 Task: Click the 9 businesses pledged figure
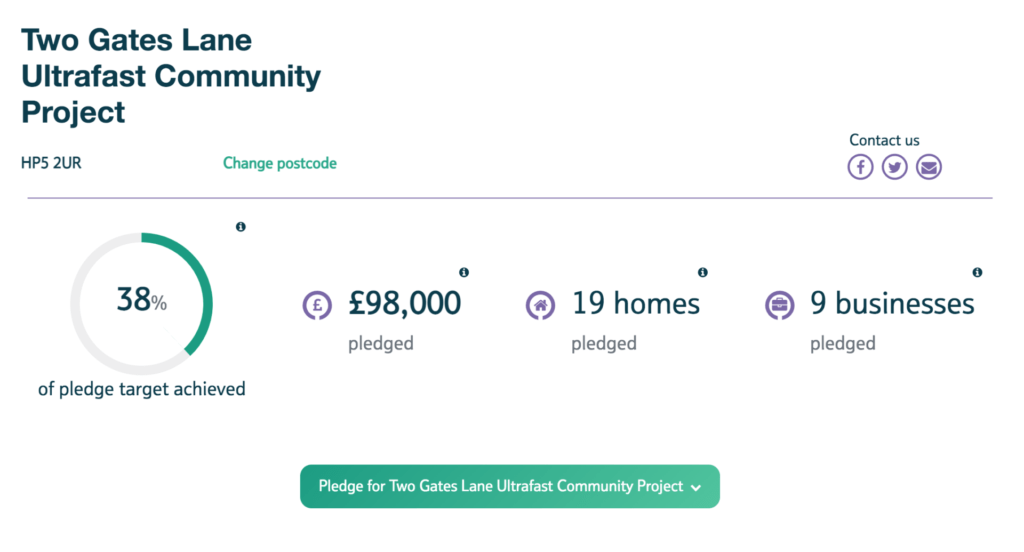[892, 303]
